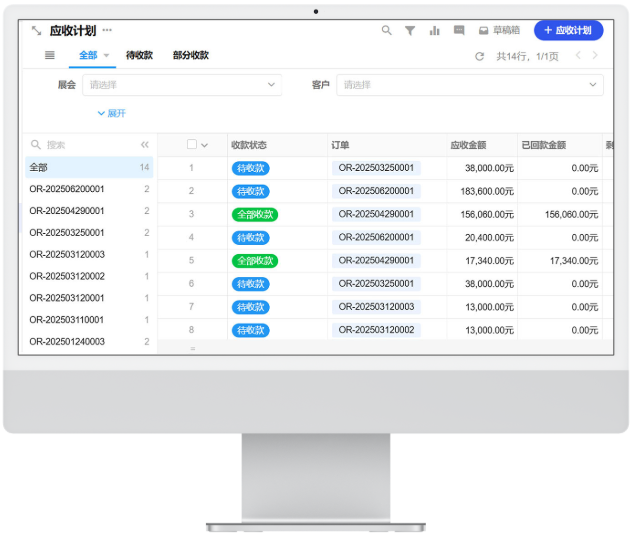
Task: Open the 展会 dropdown selector
Action: click(x=181, y=85)
